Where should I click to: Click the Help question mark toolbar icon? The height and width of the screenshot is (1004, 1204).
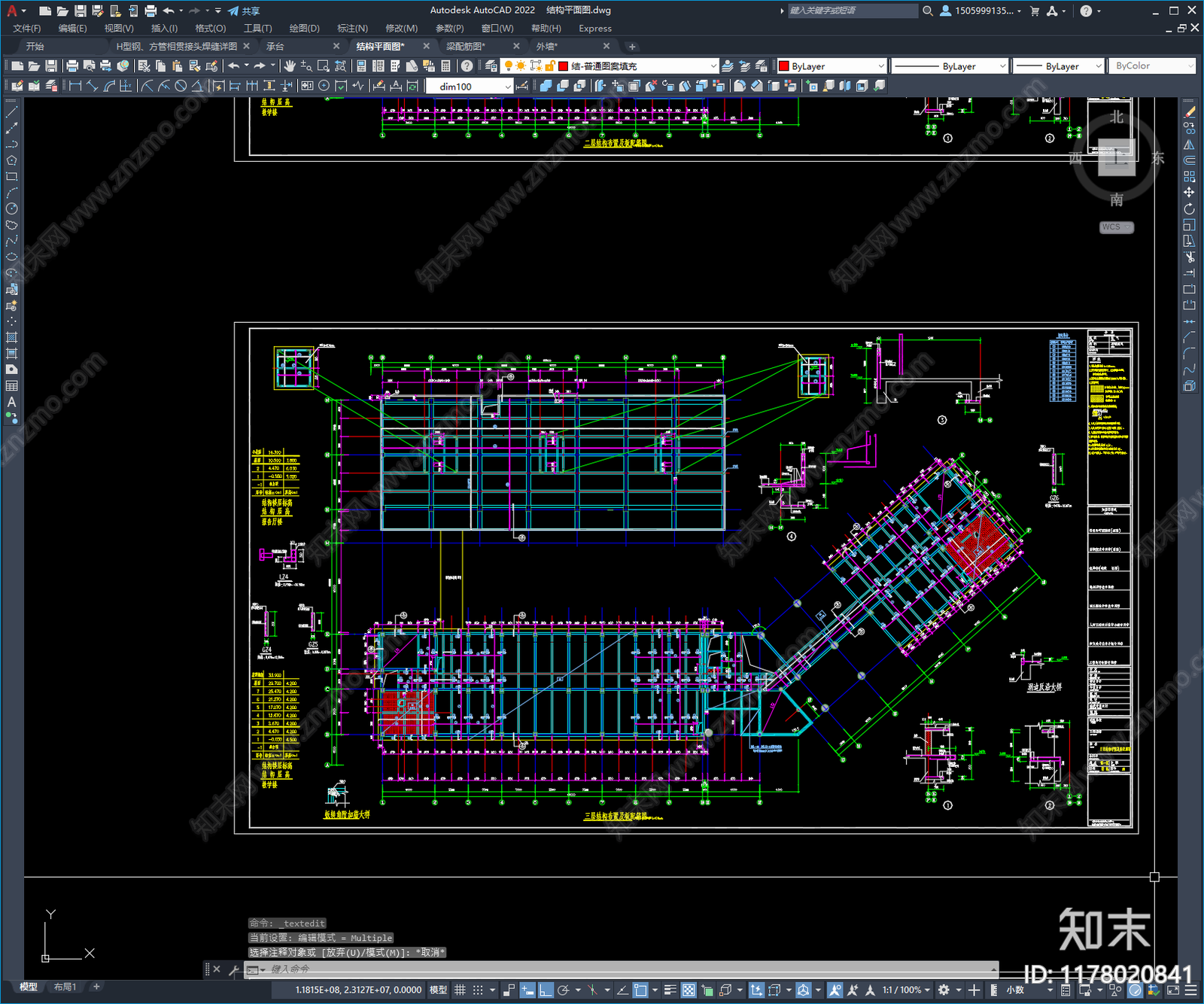pos(467,66)
